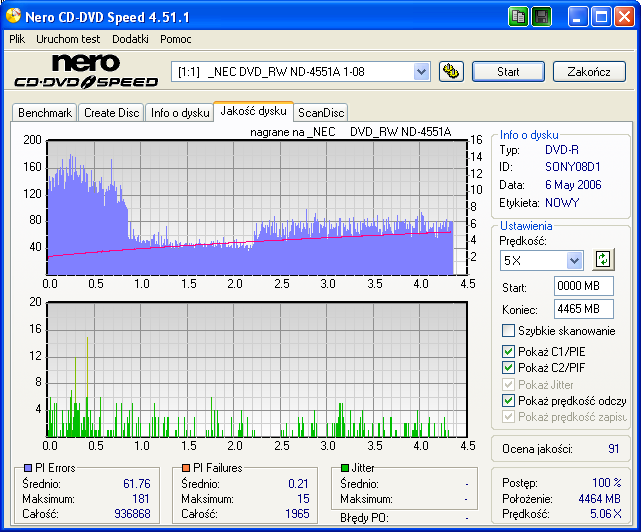This screenshot has height=532, width=641.
Task: Click the Nero disc icon in title bar
Action: point(13,16)
